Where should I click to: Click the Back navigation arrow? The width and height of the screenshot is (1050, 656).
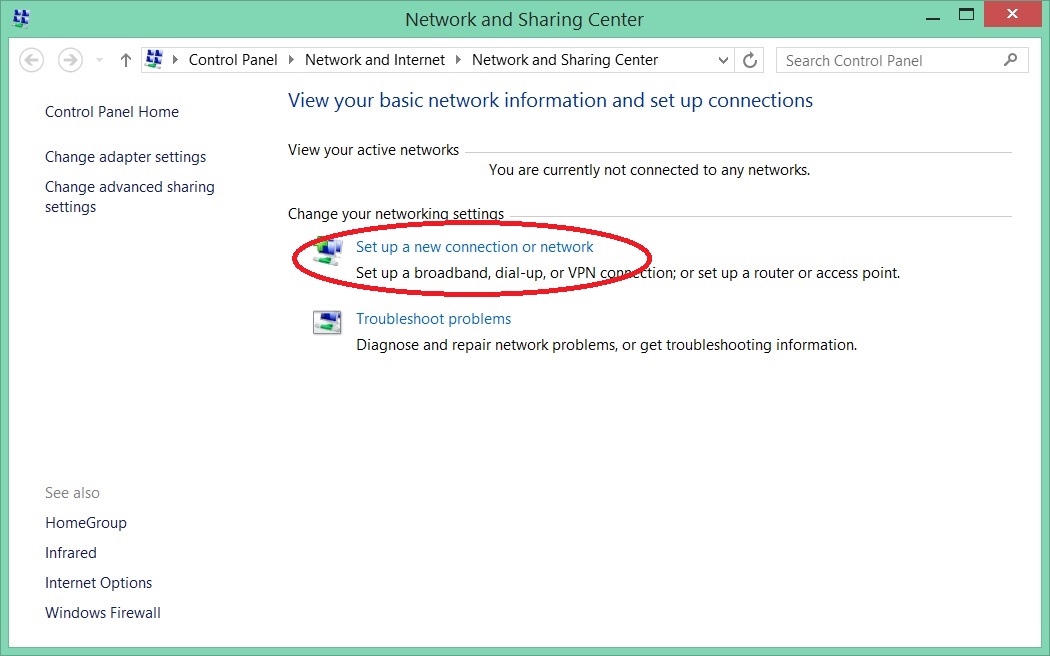(x=32, y=60)
